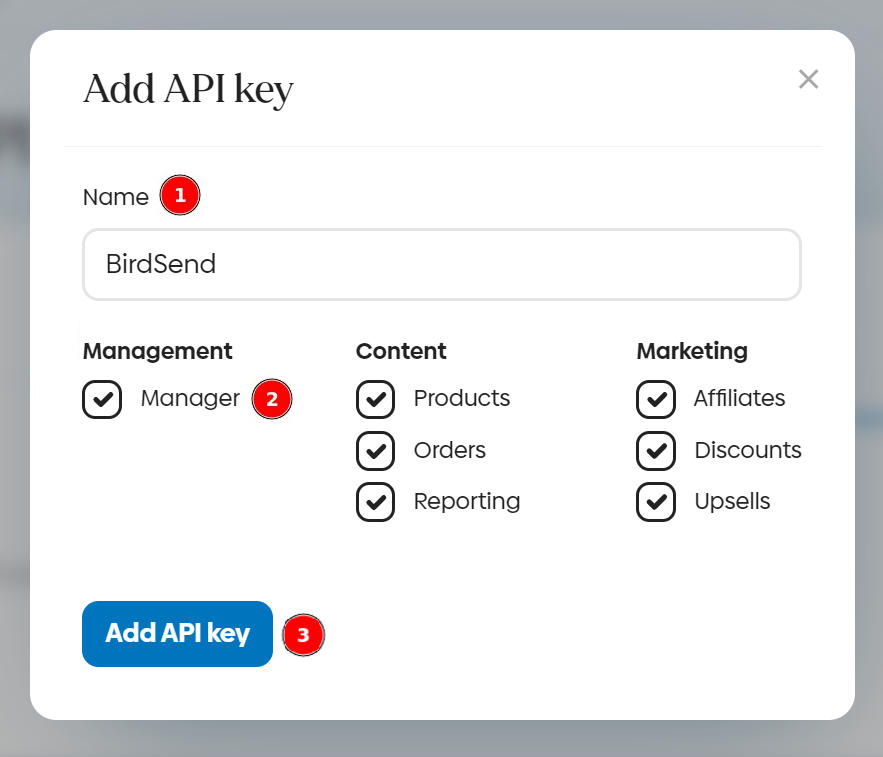Click the red step 3 badge
This screenshot has width=883, height=757.
304,634
